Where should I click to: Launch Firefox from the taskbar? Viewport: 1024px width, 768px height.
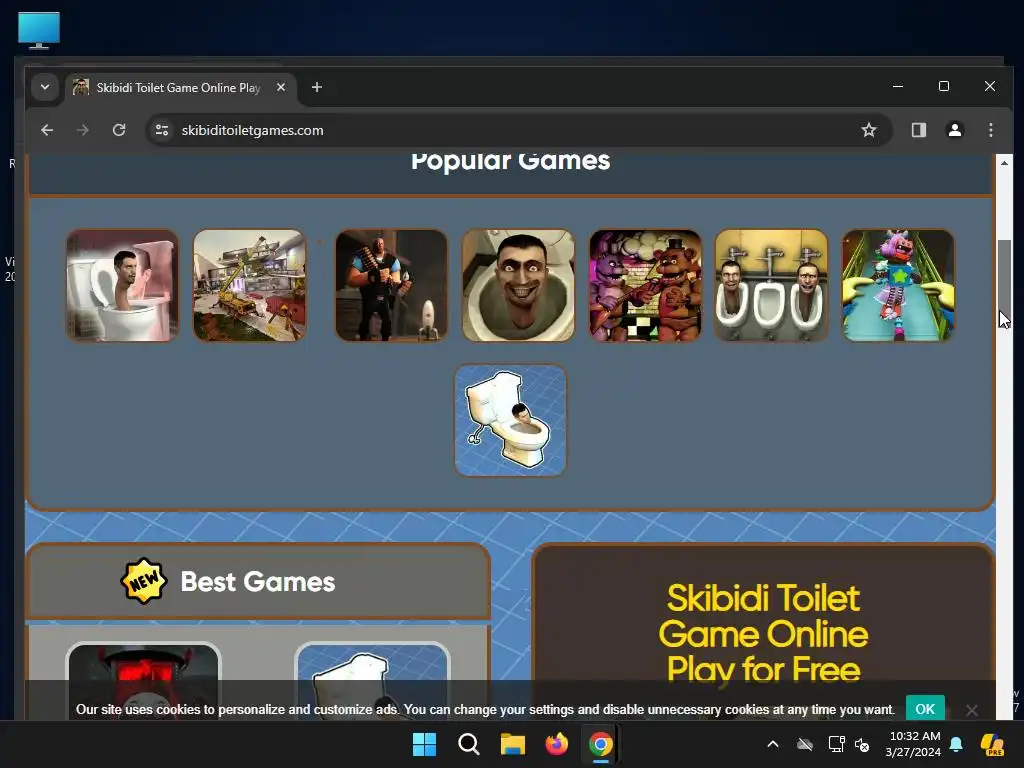pyautogui.click(x=556, y=744)
